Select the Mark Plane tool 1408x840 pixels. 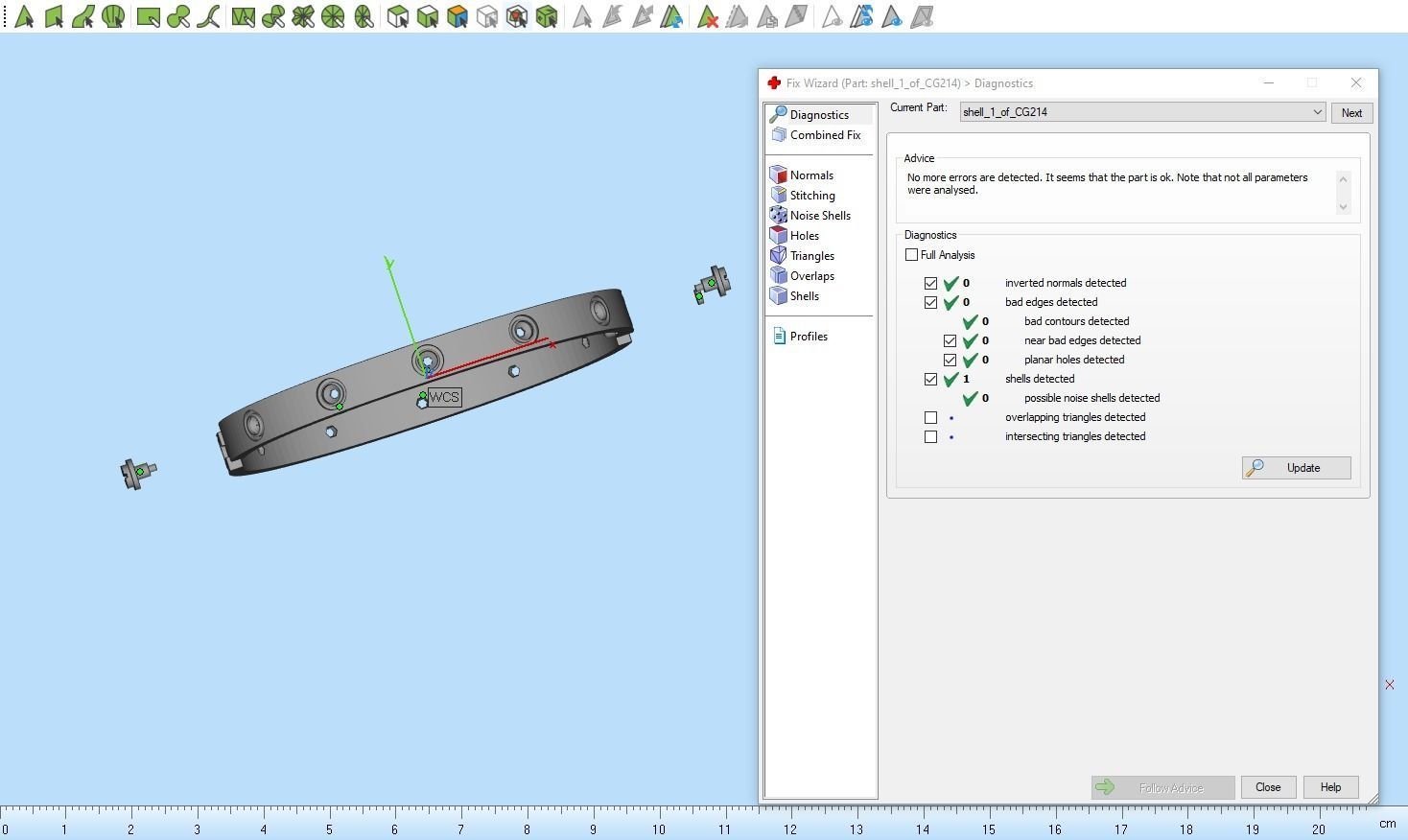point(54,16)
